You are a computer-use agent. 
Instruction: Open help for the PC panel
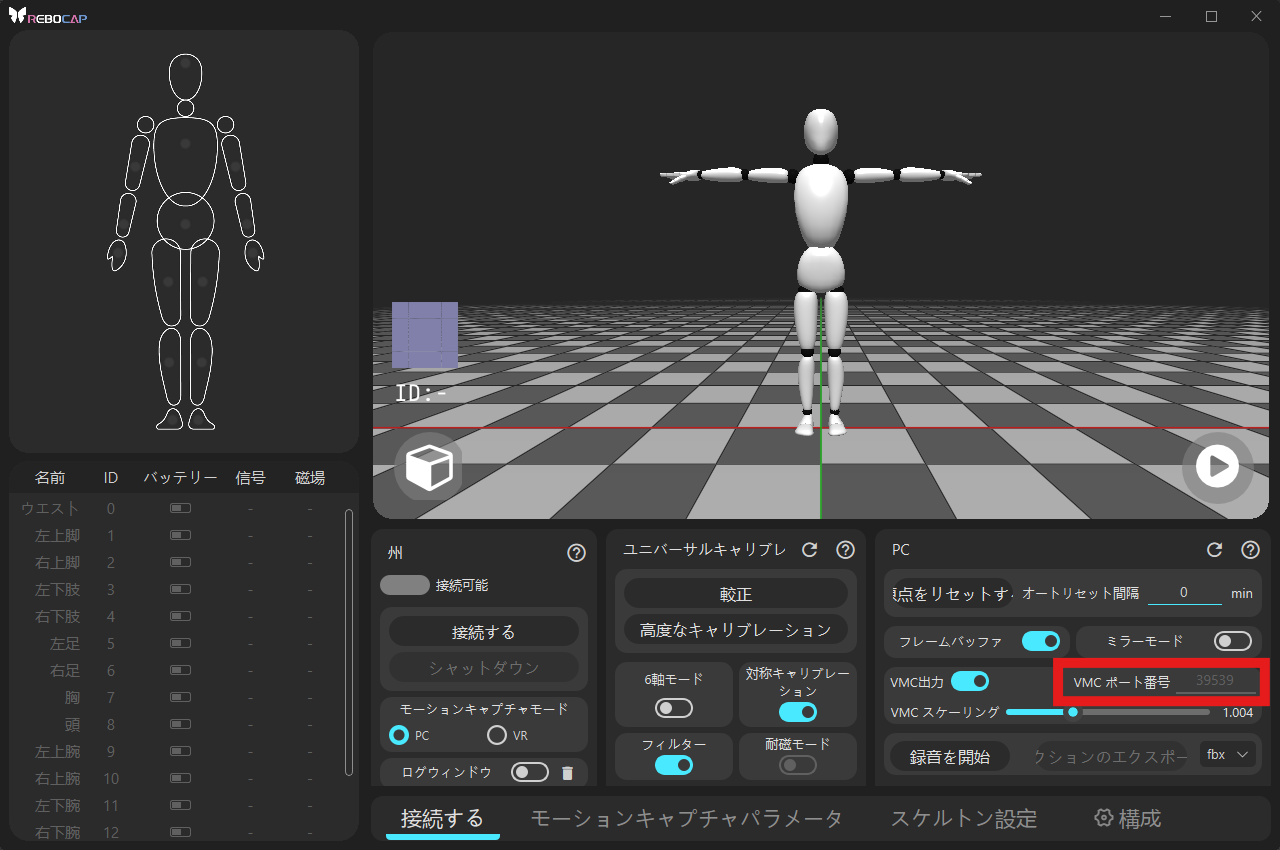pos(1250,550)
